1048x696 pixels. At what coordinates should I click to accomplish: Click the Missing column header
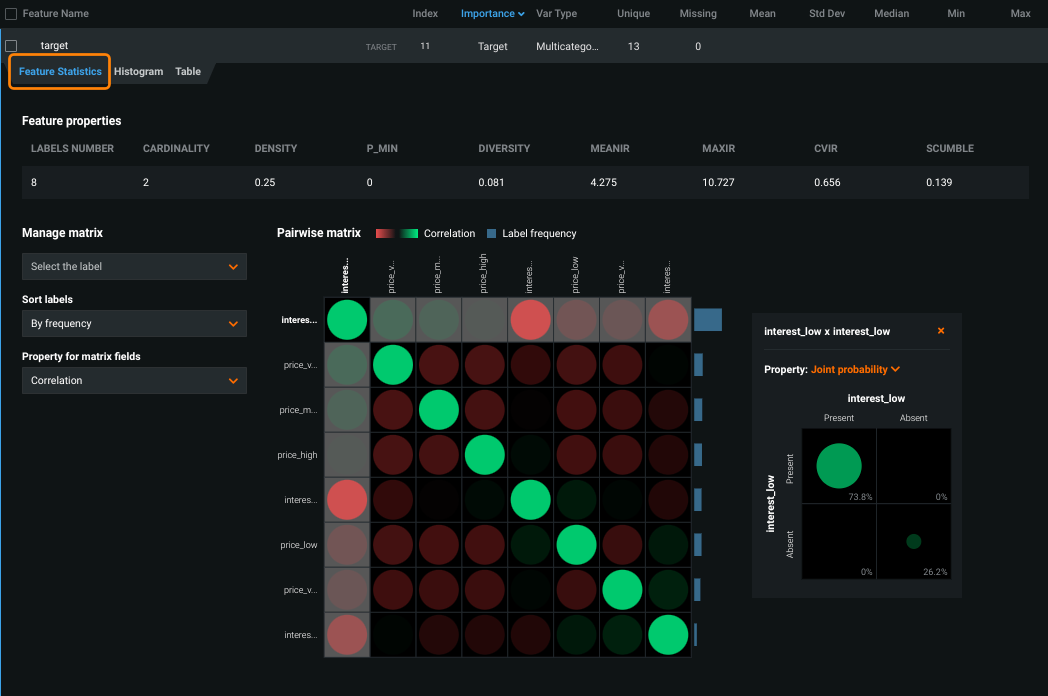point(697,14)
